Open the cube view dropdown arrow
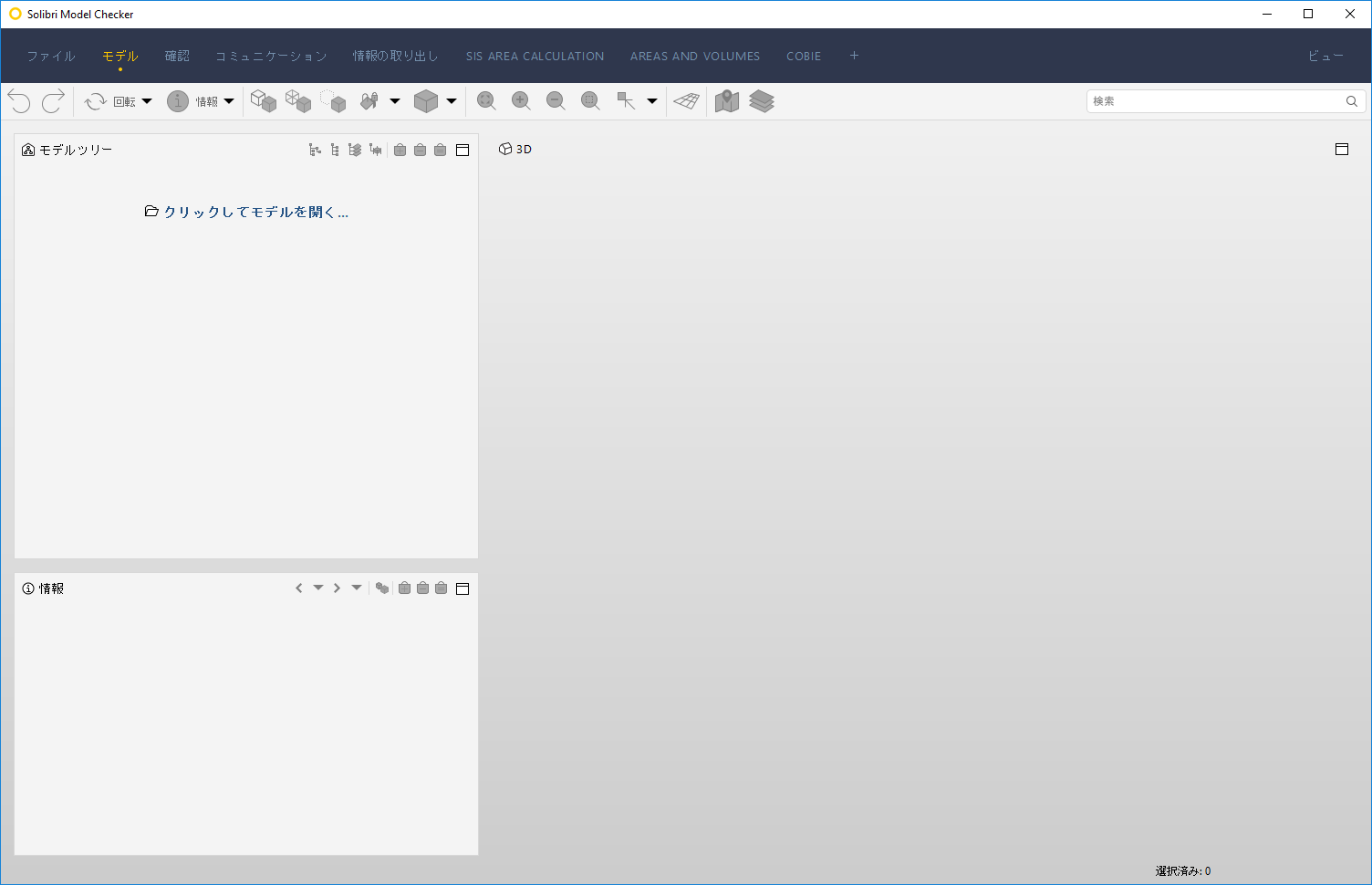The image size is (1372, 885). click(x=452, y=101)
